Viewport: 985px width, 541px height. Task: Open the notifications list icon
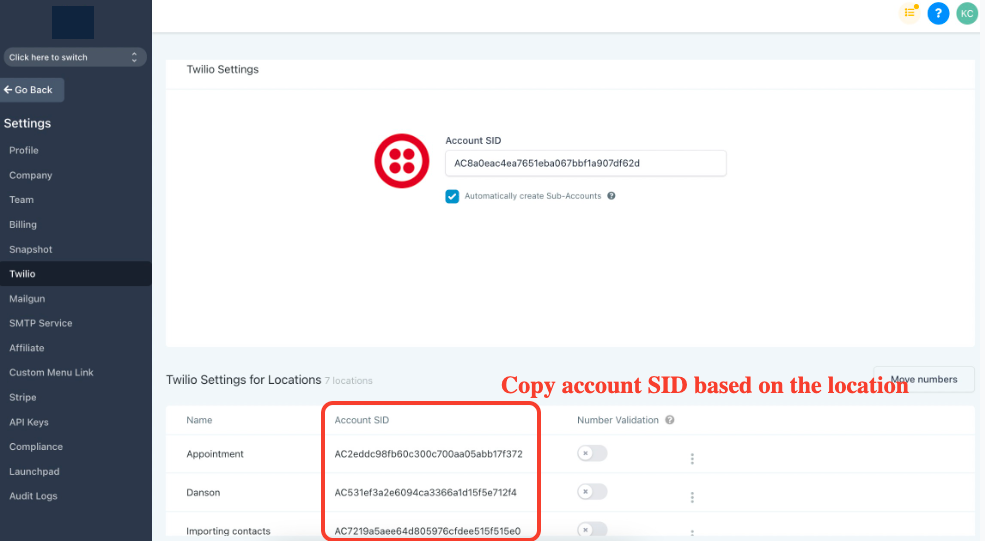(910, 13)
